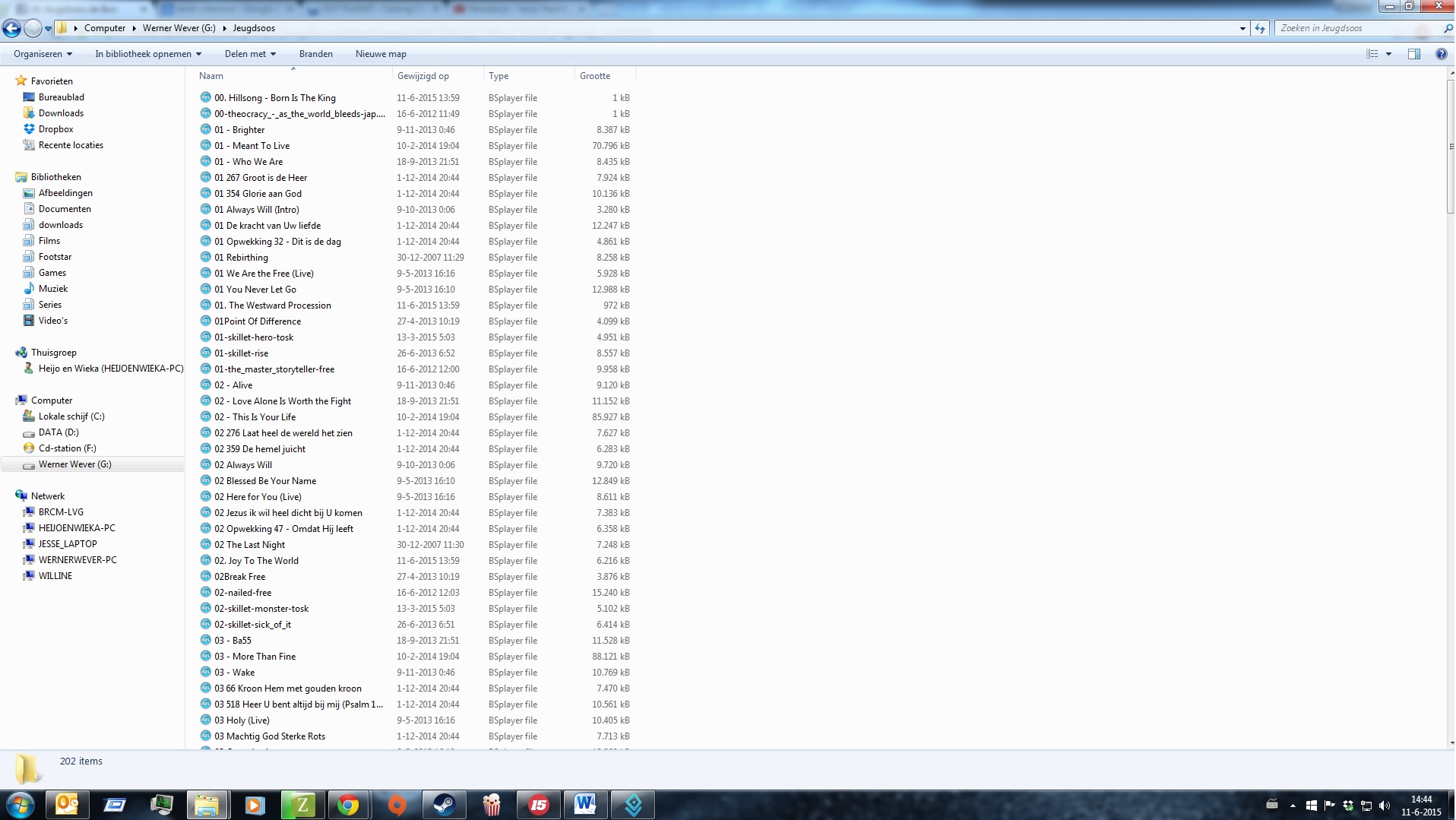Open Bureaublad in Favorieten
This screenshot has width=1456, height=820.
coord(62,97)
